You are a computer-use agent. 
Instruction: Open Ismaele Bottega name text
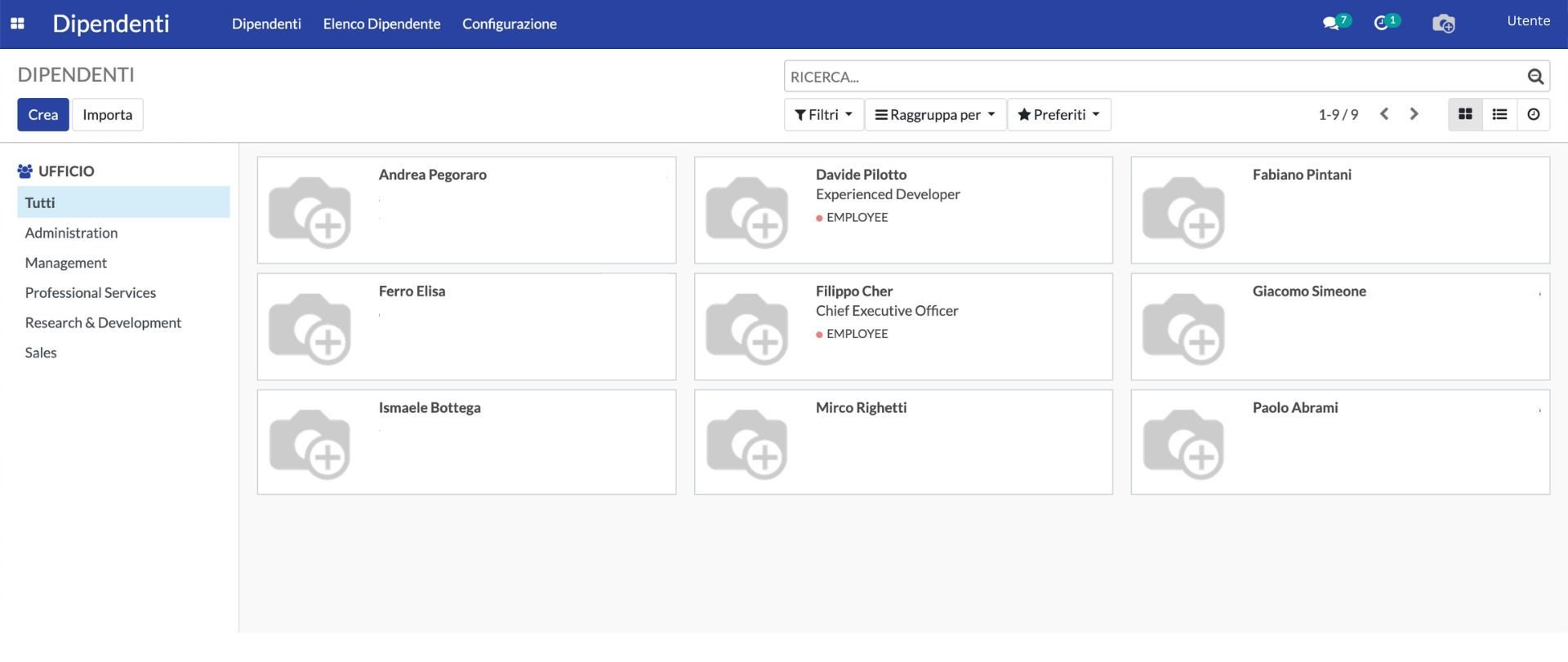[x=430, y=407]
